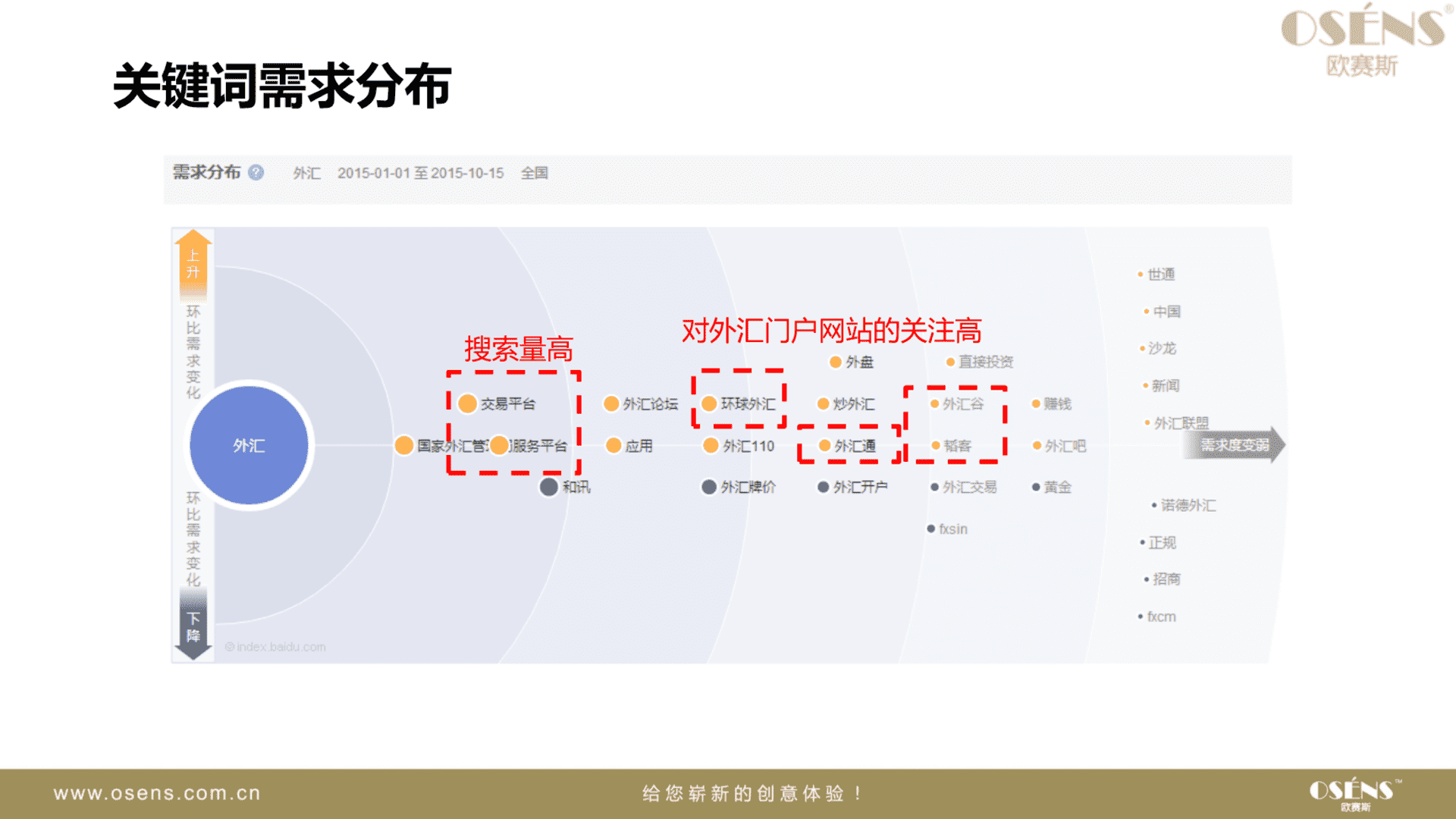Select the 中国 keyword node

pyautogui.click(x=1163, y=311)
